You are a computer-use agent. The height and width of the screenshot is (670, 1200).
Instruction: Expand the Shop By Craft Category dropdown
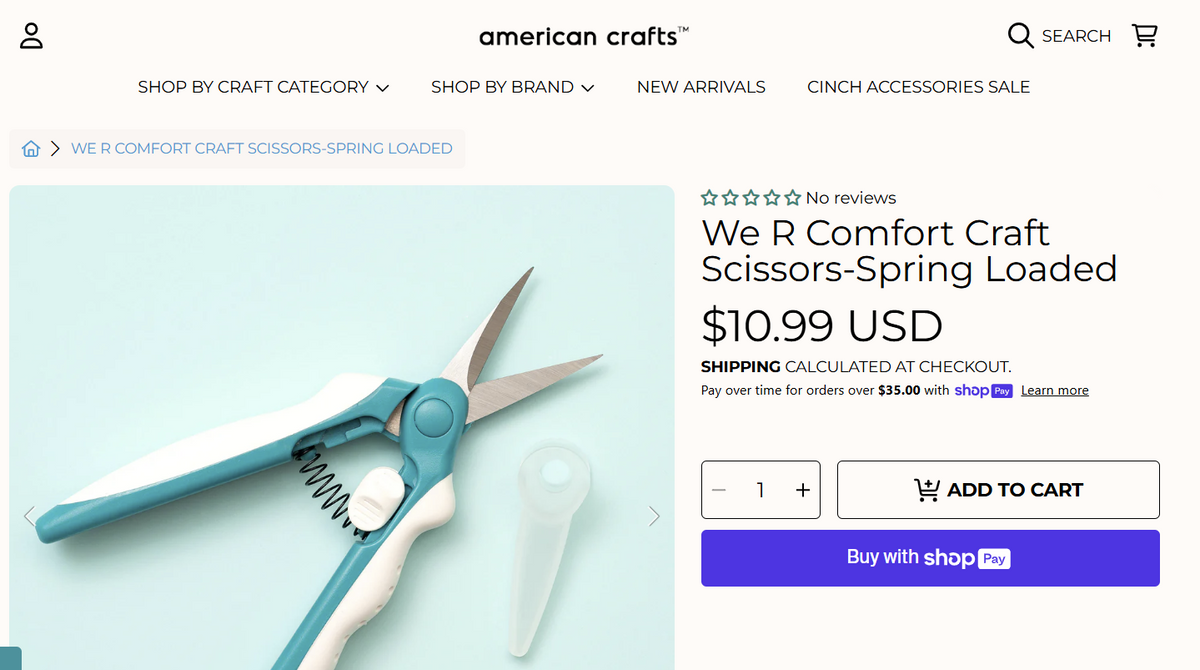263,87
